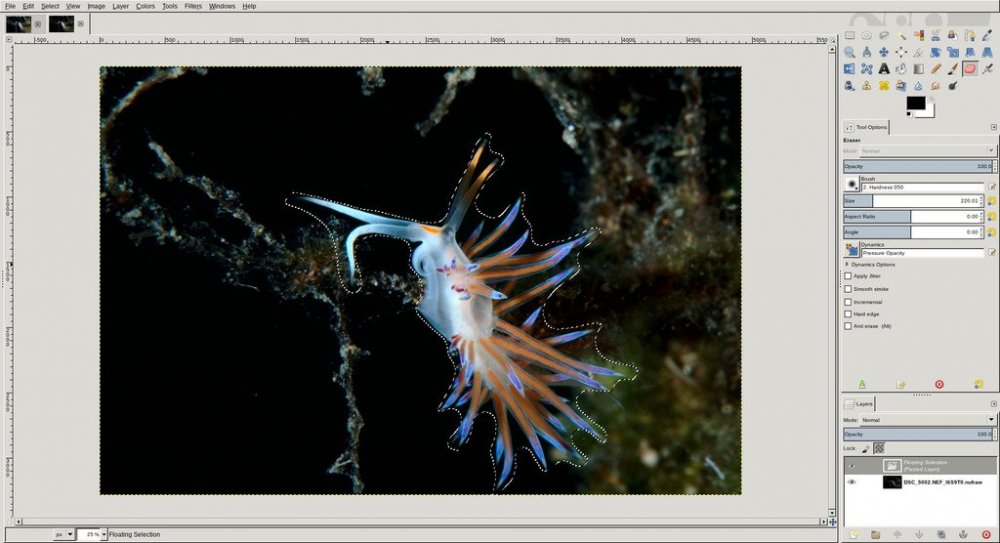Viewport: 1000px width, 543px height.
Task: Select the Zoom magnifier tool
Action: pos(850,52)
